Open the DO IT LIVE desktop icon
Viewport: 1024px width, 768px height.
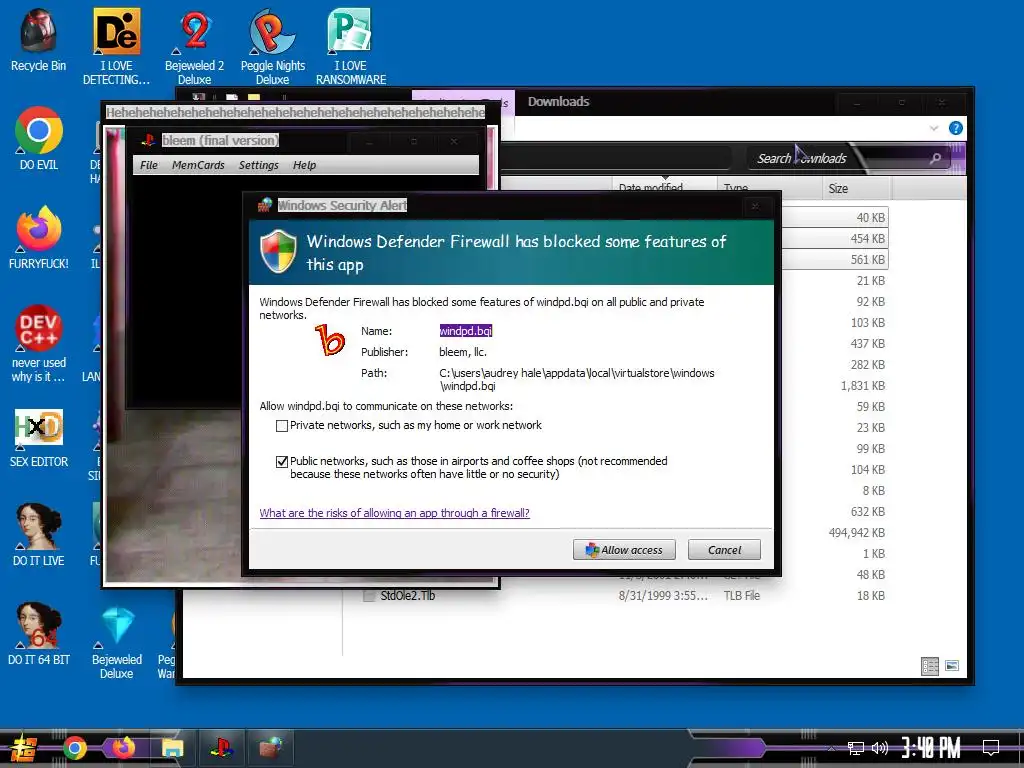pos(39,534)
